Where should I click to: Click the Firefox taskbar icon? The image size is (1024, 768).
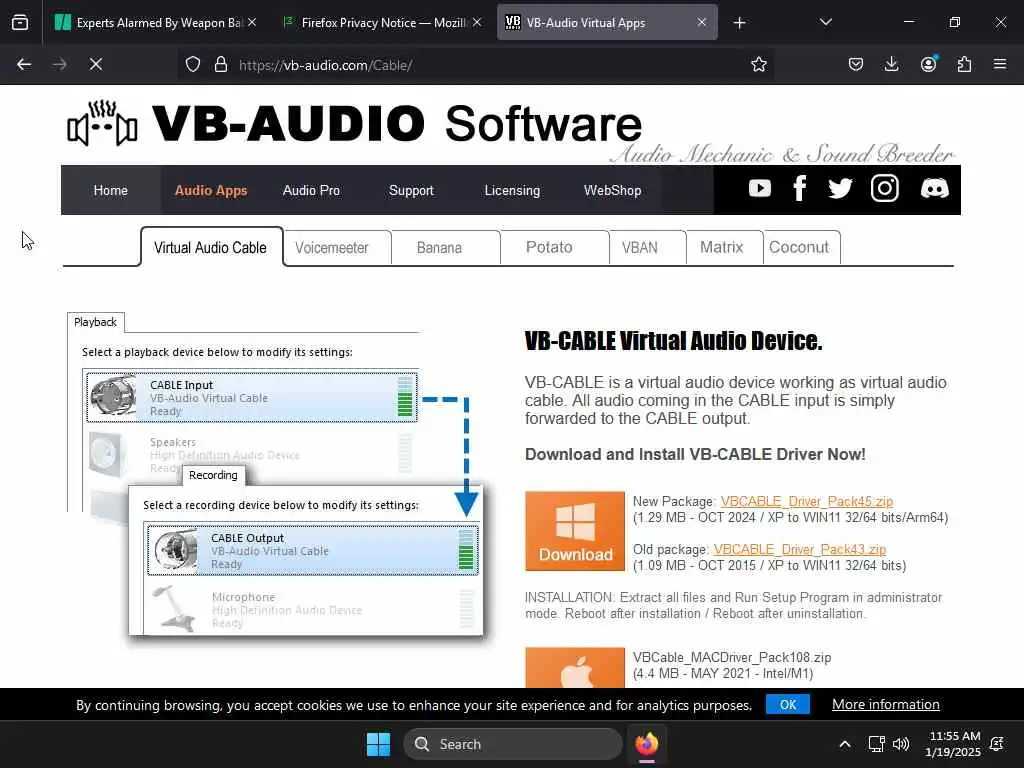coord(647,744)
